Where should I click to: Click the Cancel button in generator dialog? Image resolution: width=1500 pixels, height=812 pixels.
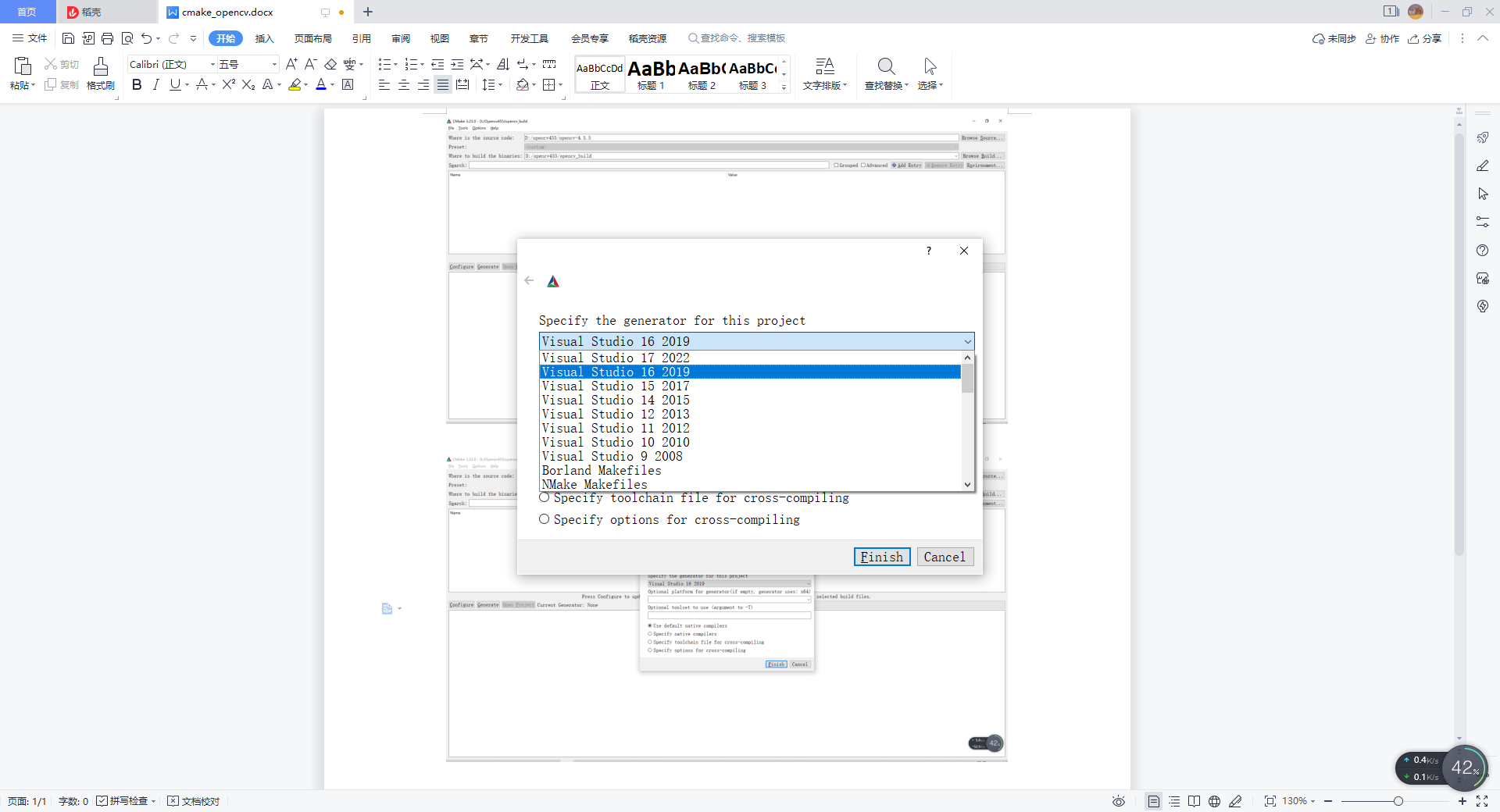pos(945,557)
